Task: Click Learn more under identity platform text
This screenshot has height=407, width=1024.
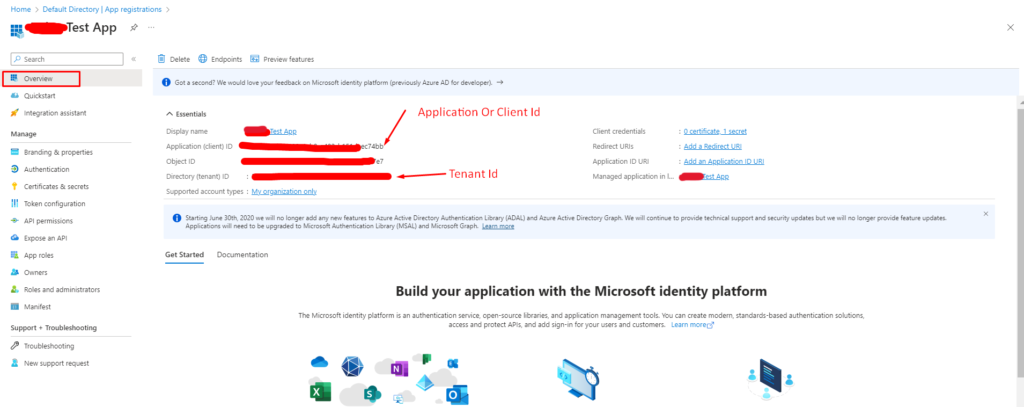Action: 692,325
